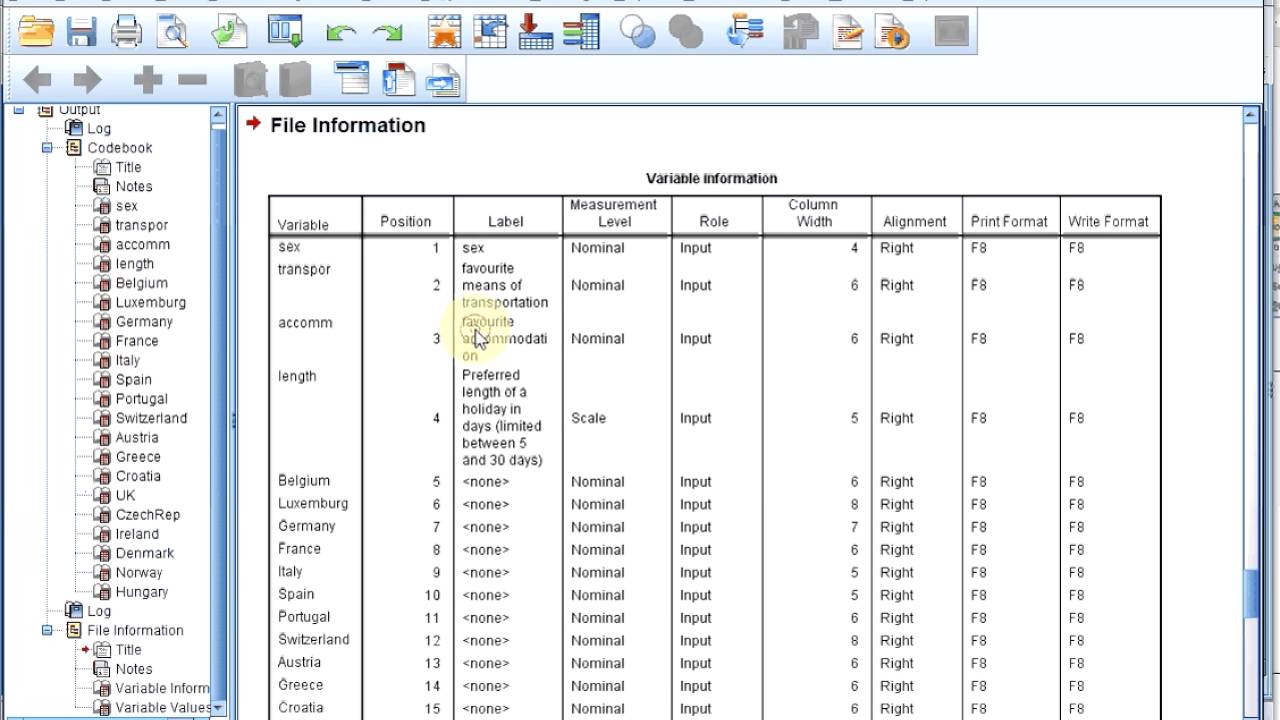Click the Write Format column header
The image size is (1280, 720).
[1108, 222]
